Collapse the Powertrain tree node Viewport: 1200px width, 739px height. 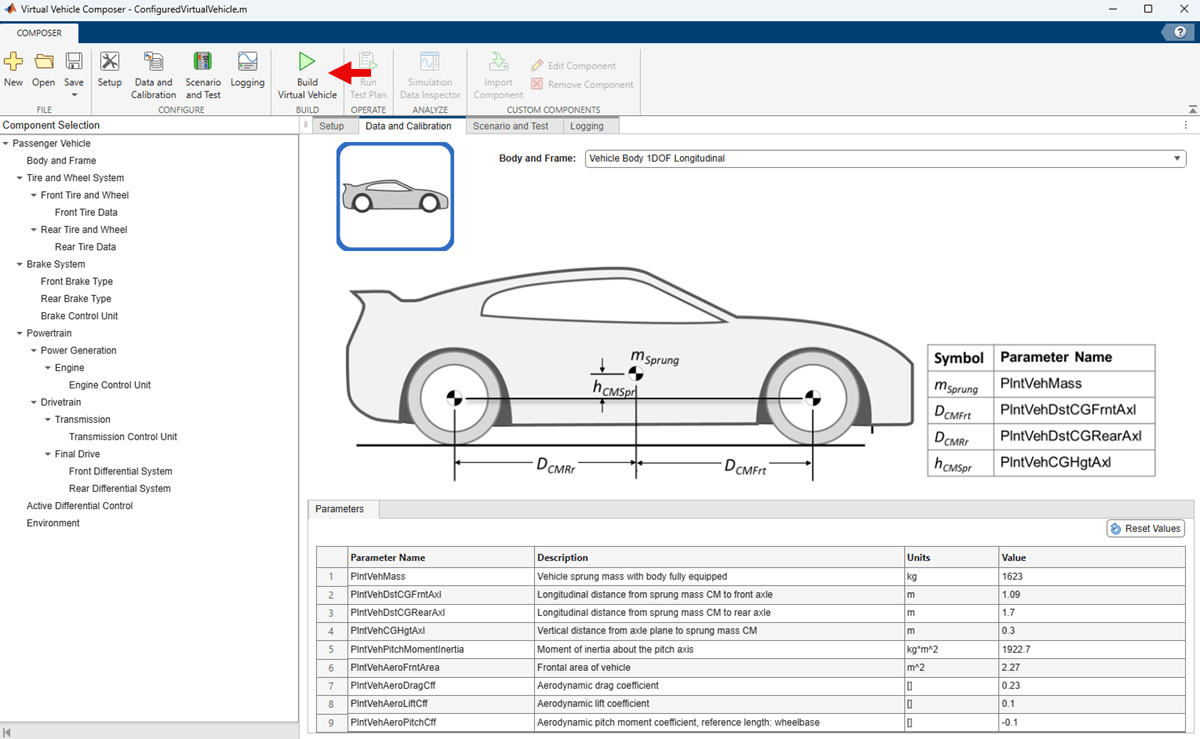coord(20,333)
